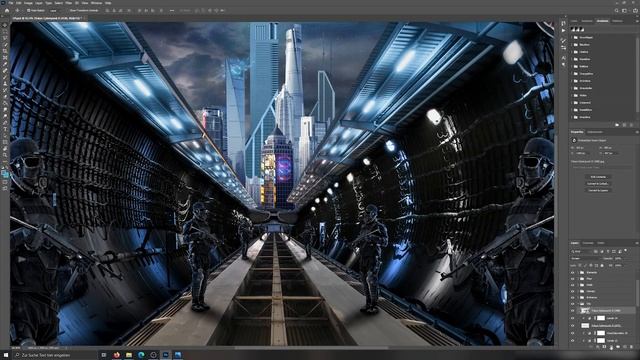The image size is (640, 360).
Task: Open the layer blend mode dropdown
Action: (584, 258)
